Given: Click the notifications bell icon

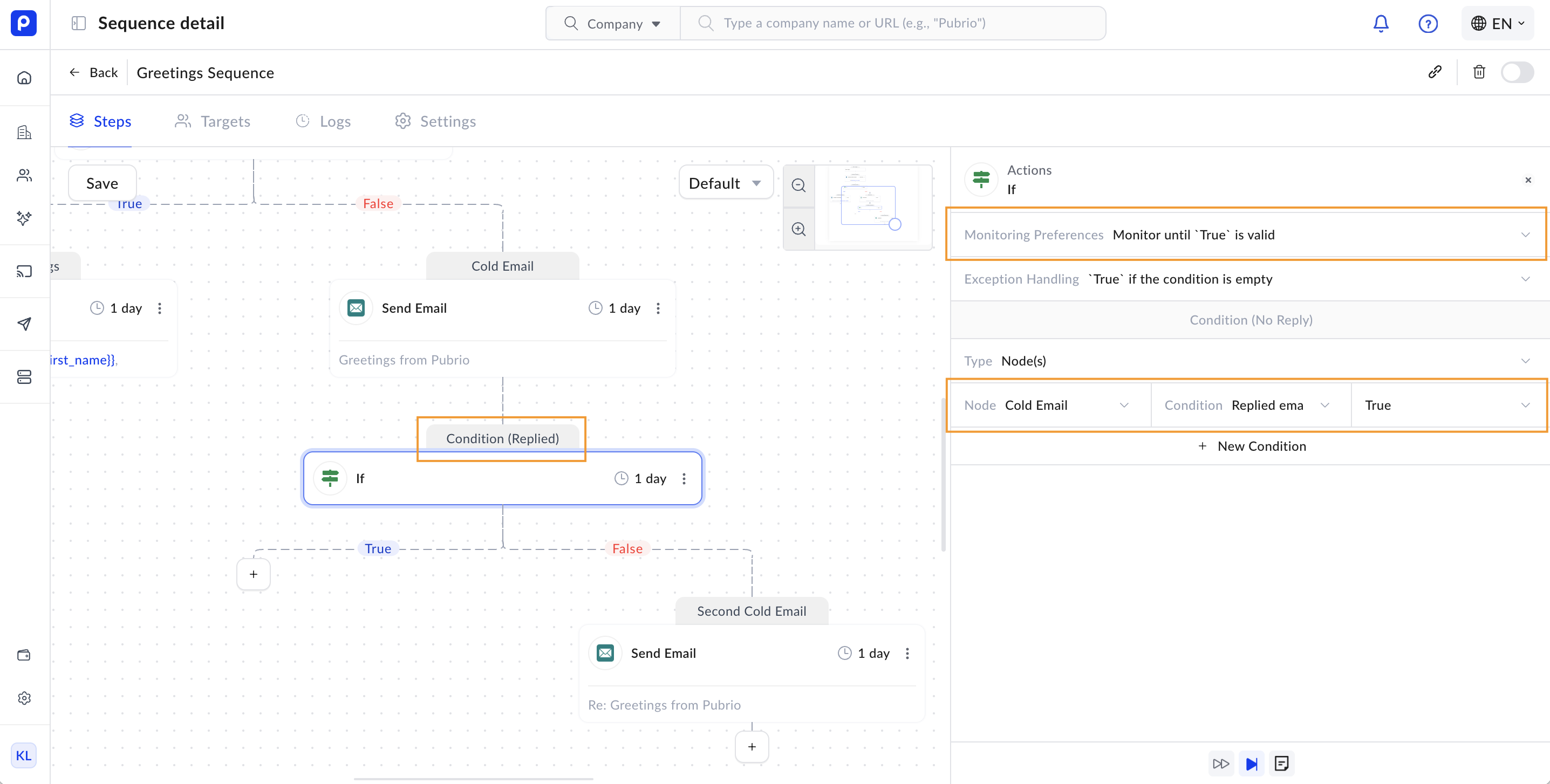Looking at the screenshot, I should 1380,23.
